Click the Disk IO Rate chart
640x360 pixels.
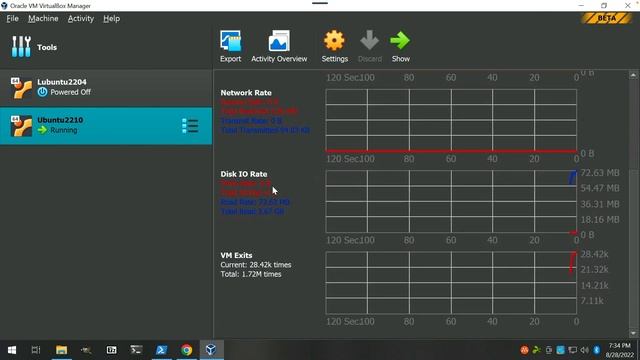tap(451, 201)
